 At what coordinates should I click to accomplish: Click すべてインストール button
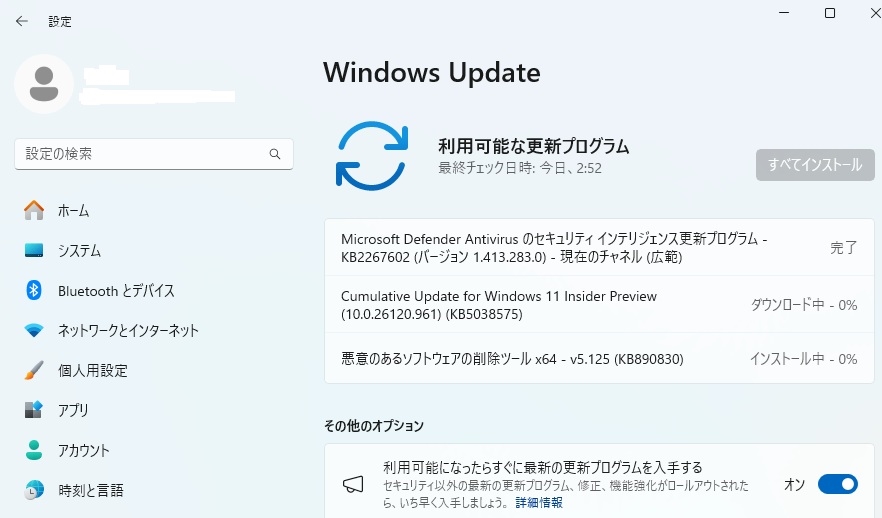tap(815, 165)
